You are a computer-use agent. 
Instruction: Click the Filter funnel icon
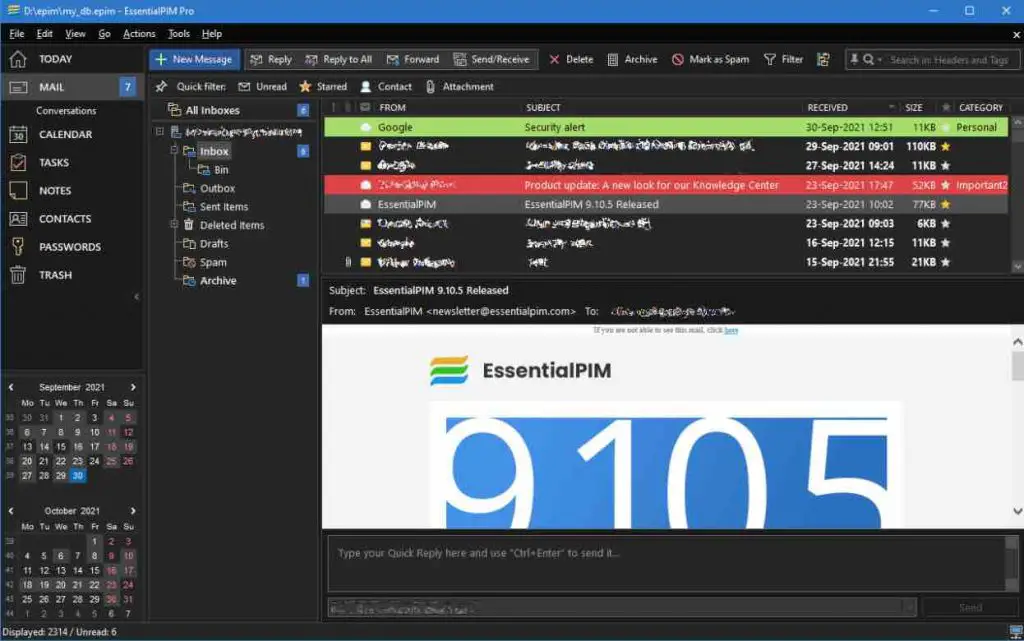[x=770, y=59]
